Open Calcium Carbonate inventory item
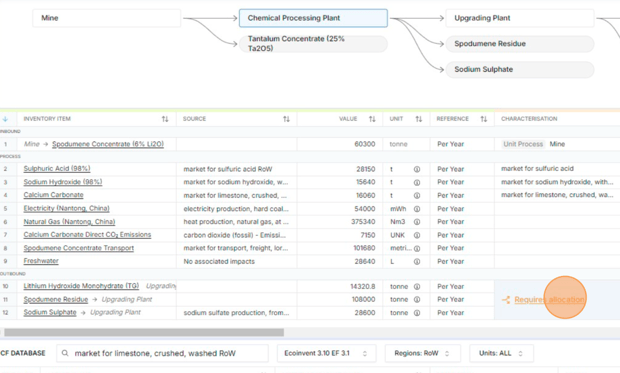620x373 pixels. pyautogui.click(x=53, y=195)
